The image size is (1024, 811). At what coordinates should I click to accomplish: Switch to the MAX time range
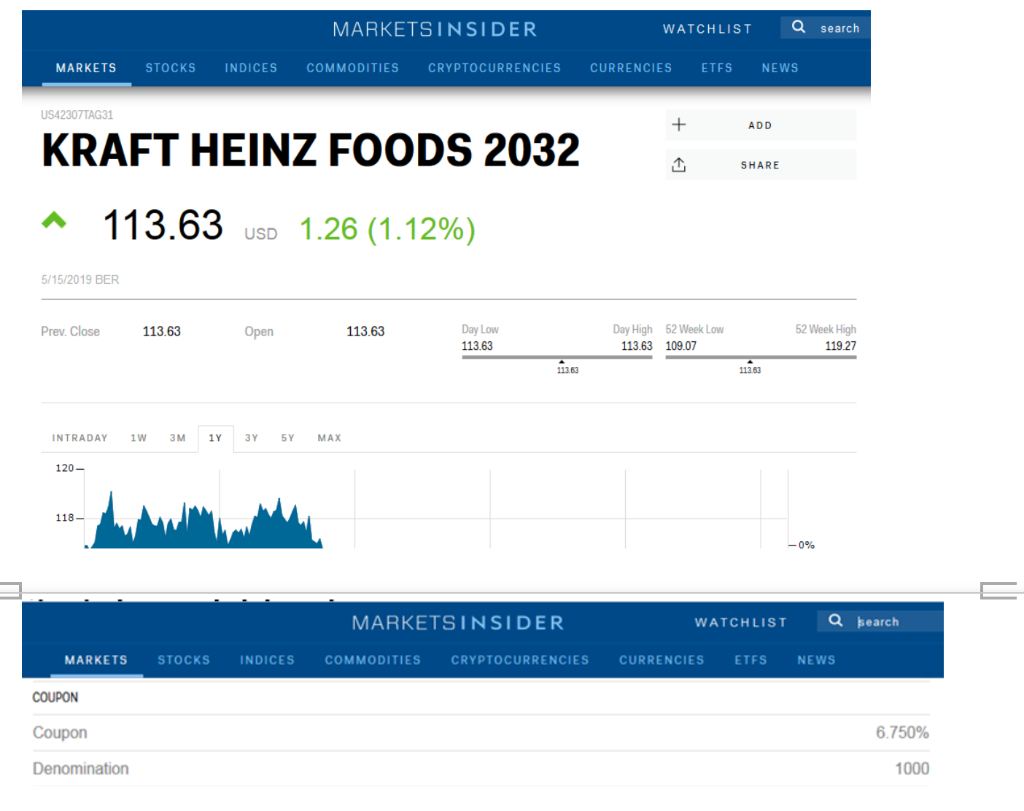click(x=328, y=438)
